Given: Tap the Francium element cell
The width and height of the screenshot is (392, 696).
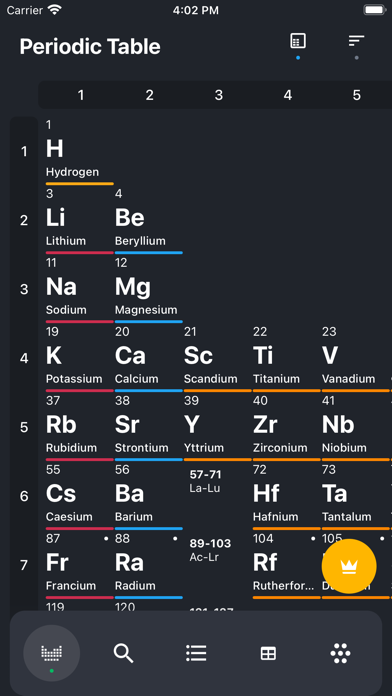Looking at the screenshot, I should click(x=79, y=565).
